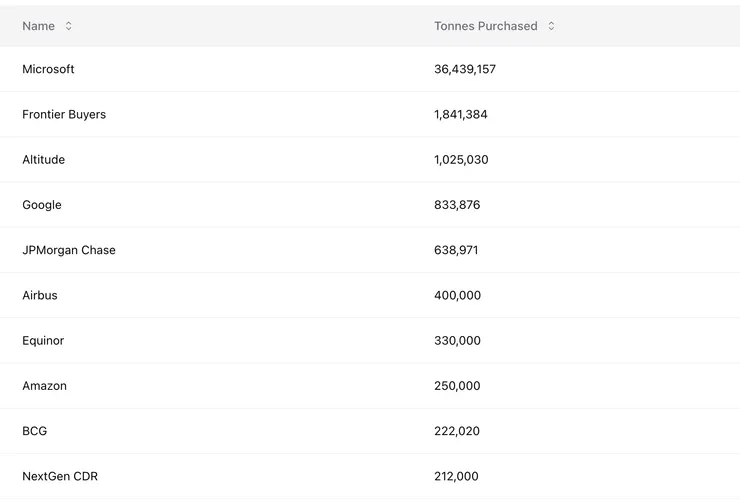Click the 1,841,384 tonnes value
740x504 pixels.
(461, 114)
